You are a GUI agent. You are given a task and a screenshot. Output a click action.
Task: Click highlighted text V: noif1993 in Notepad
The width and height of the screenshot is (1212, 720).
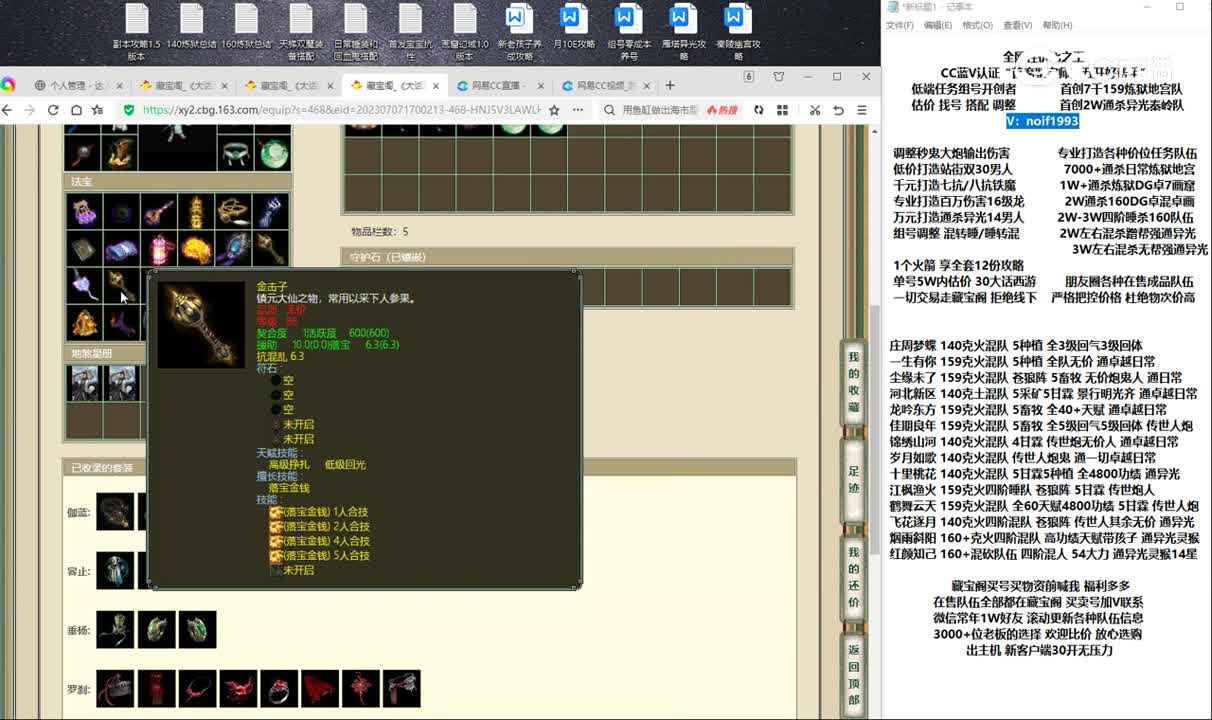(1042, 121)
